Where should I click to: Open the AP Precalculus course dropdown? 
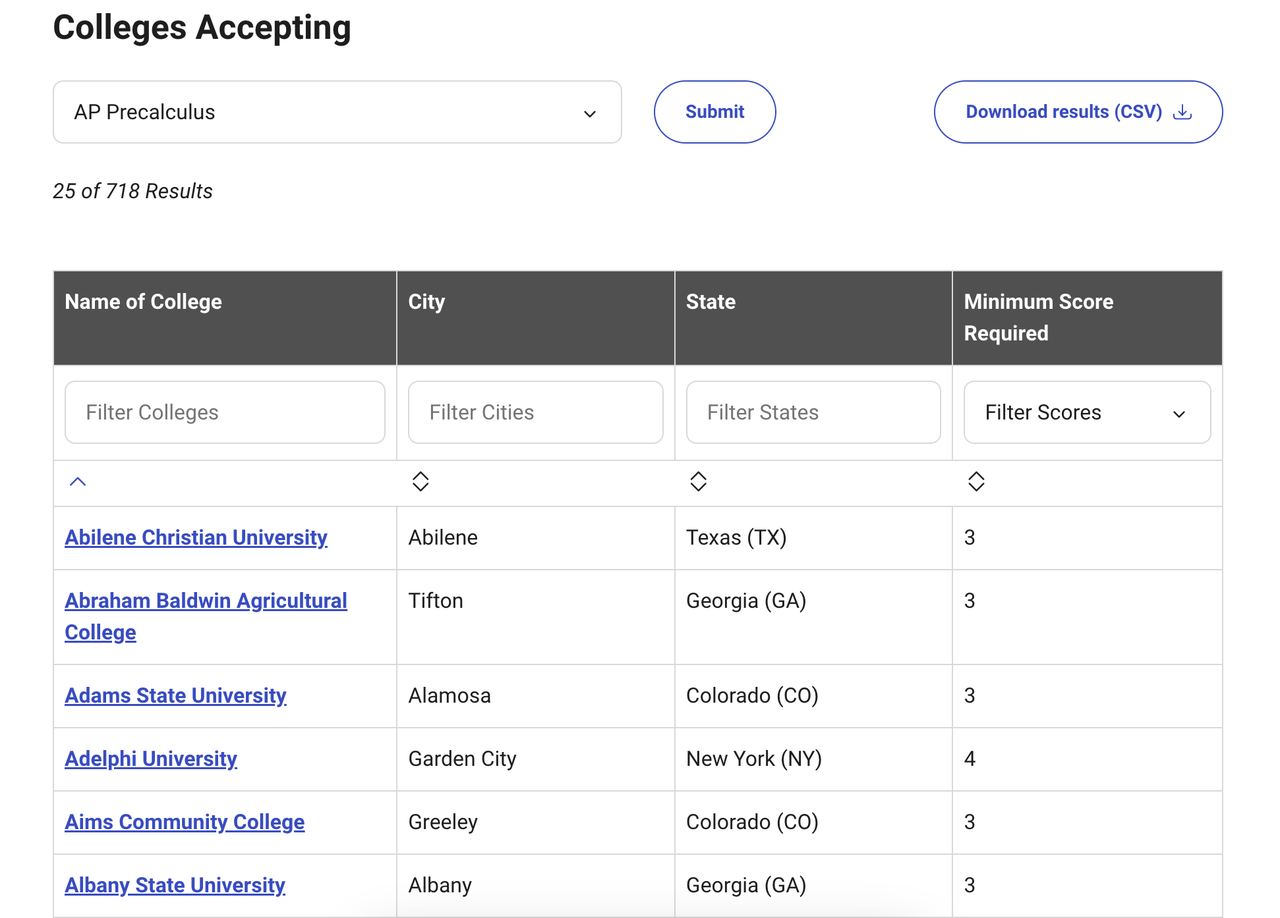pos(337,112)
